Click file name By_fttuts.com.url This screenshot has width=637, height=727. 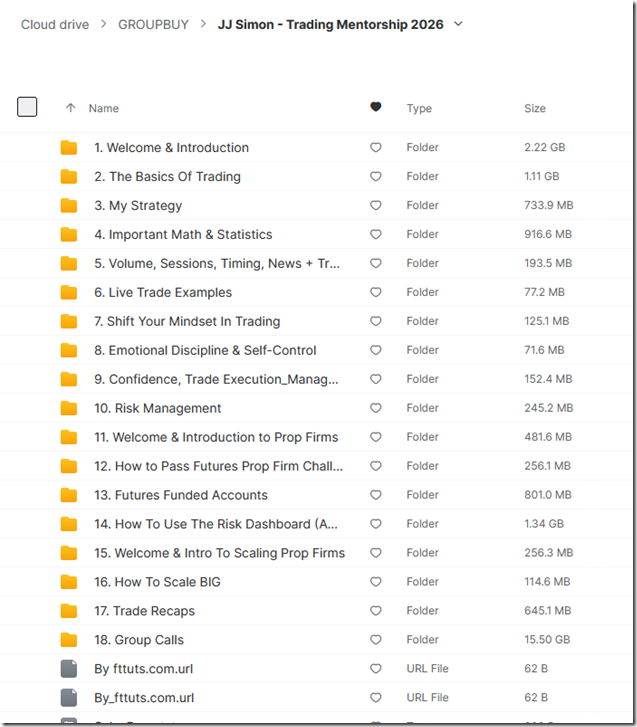click(x=144, y=697)
